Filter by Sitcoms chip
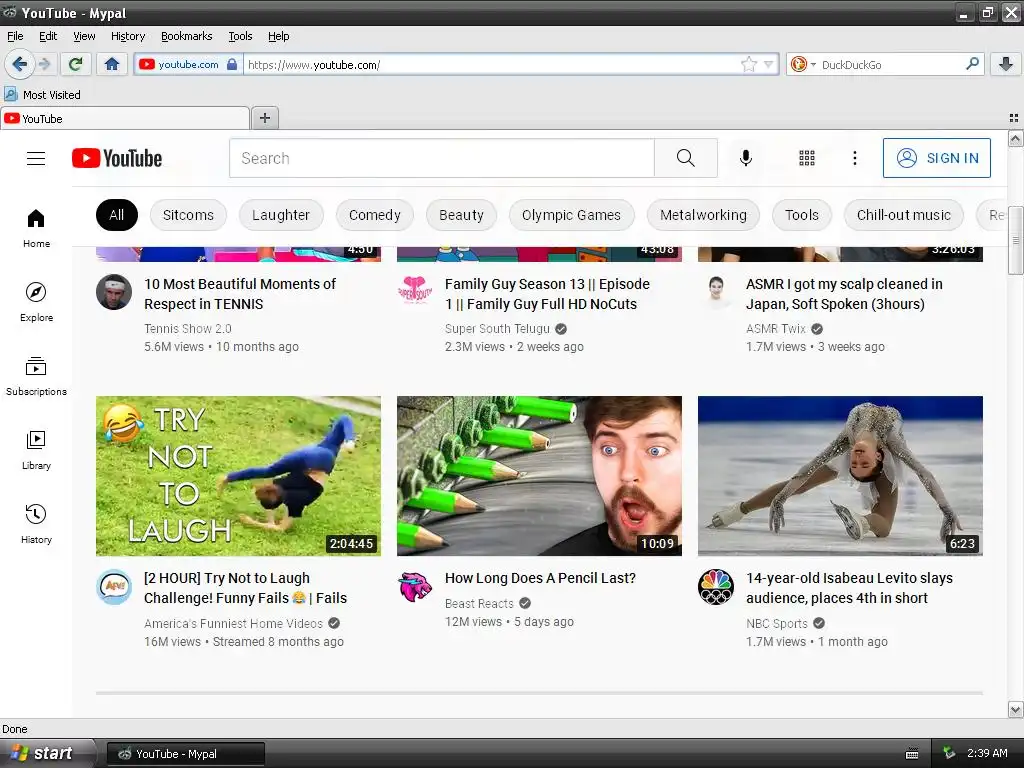 pyautogui.click(x=188, y=215)
